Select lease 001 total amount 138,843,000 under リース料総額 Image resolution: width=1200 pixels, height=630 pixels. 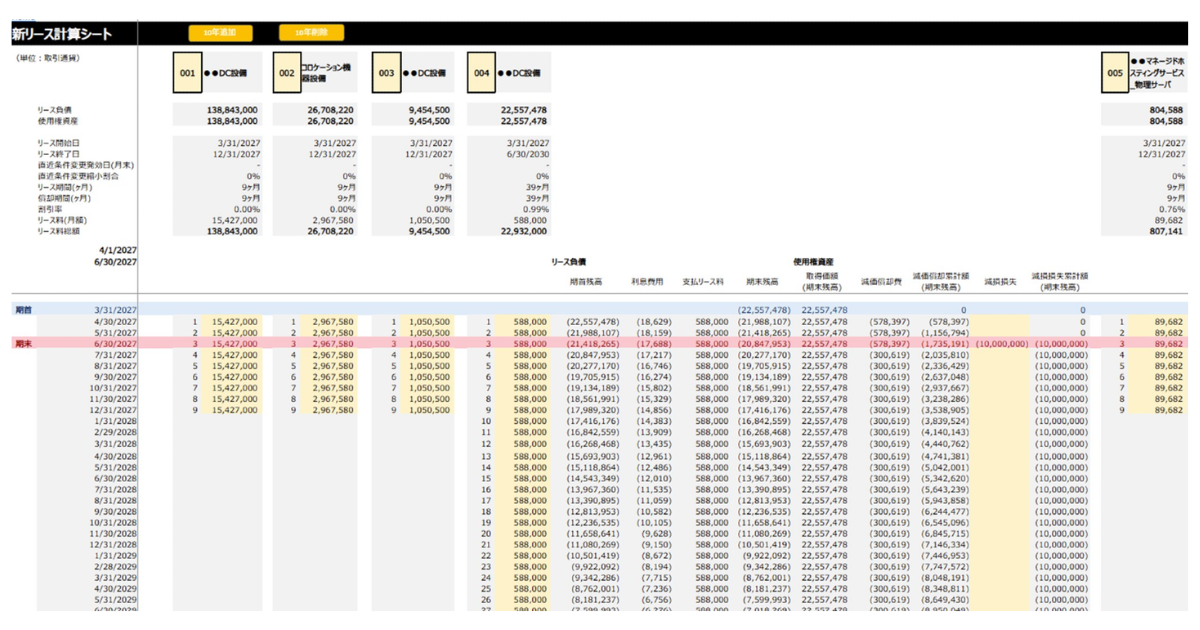tap(234, 231)
